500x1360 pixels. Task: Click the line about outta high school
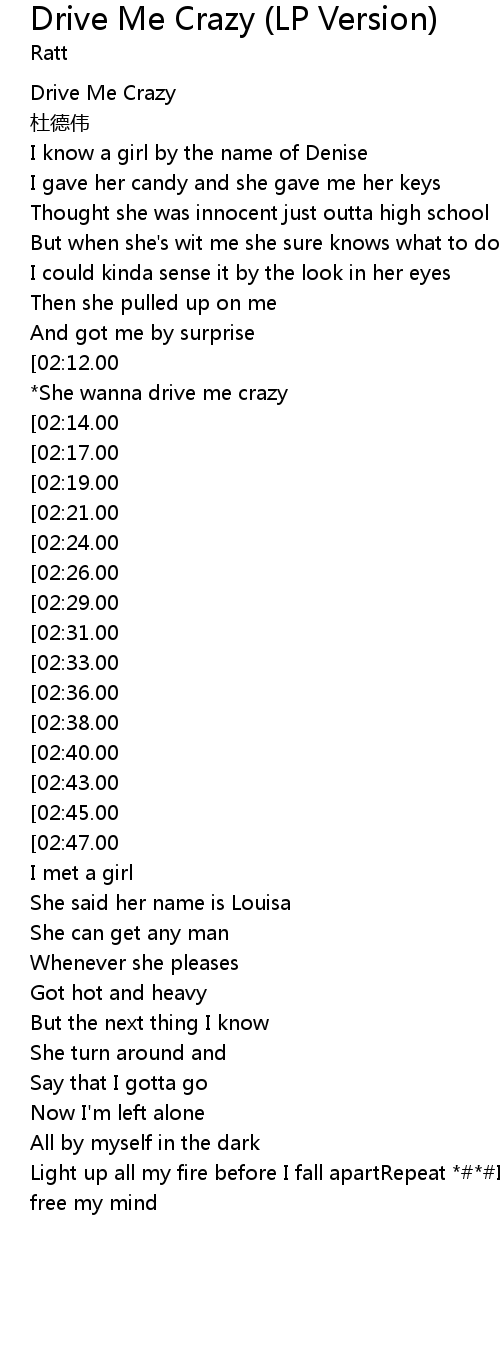pyautogui.click(x=260, y=213)
